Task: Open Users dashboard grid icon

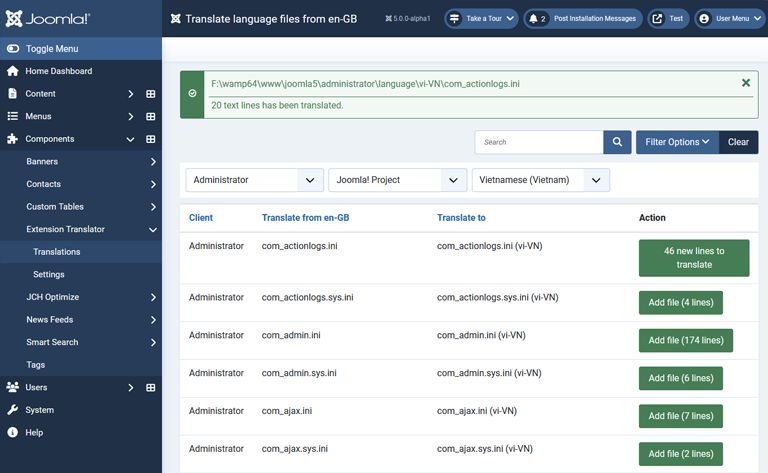Action: coord(151,387)
